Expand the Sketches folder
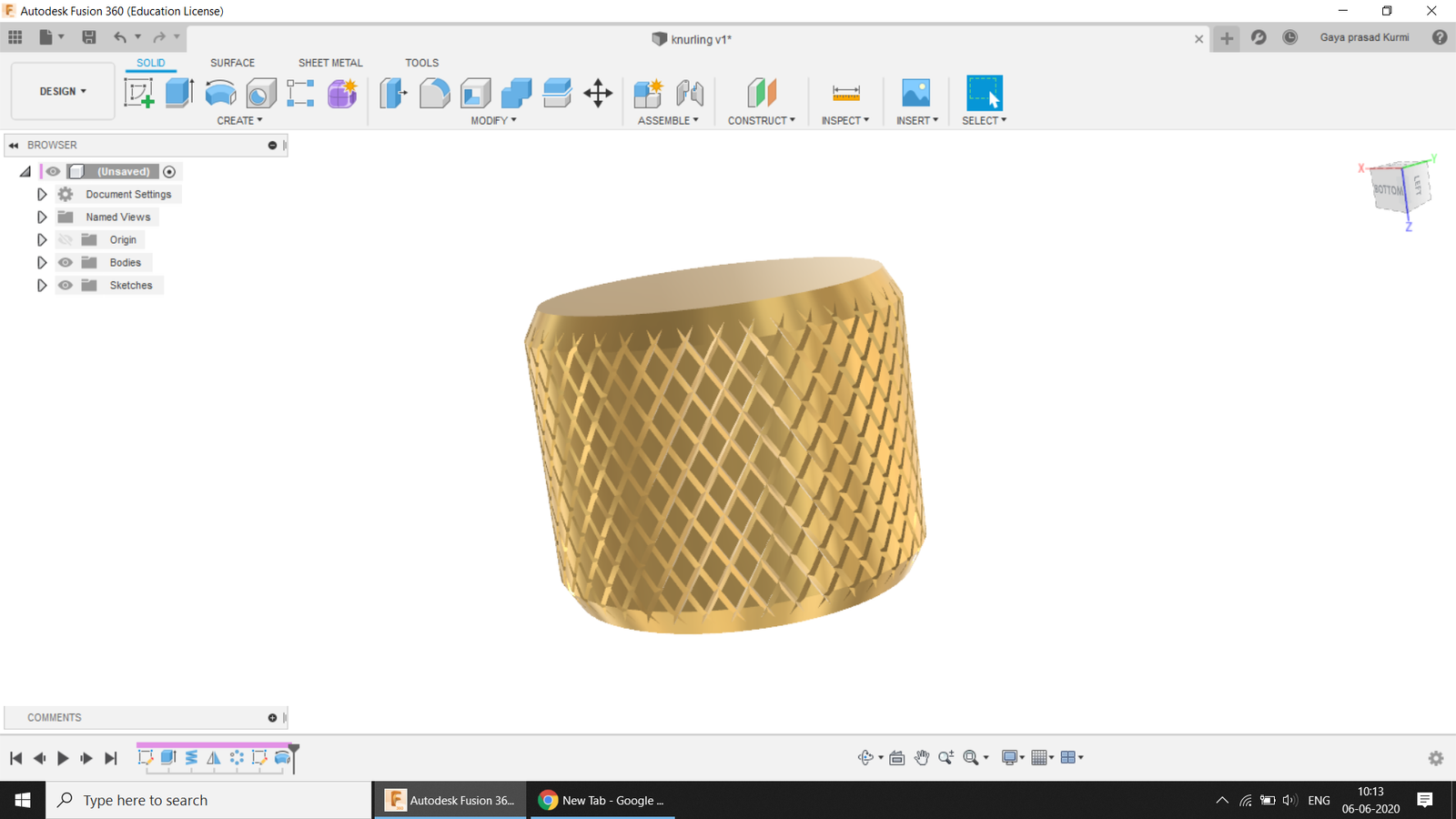The image size is (1456, 819). 42,285
